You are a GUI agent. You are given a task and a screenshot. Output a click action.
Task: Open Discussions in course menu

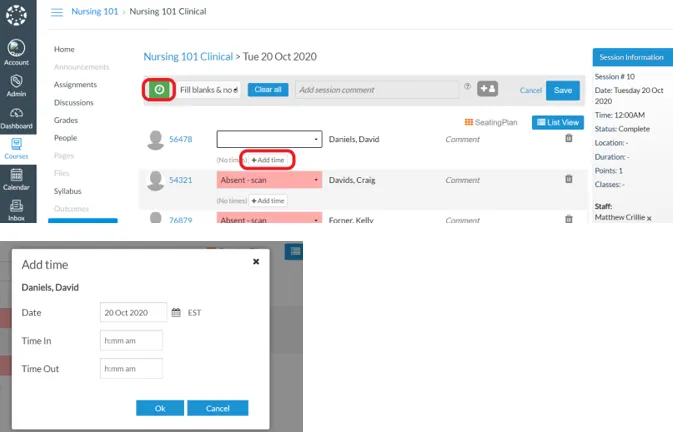coord(73,103)
